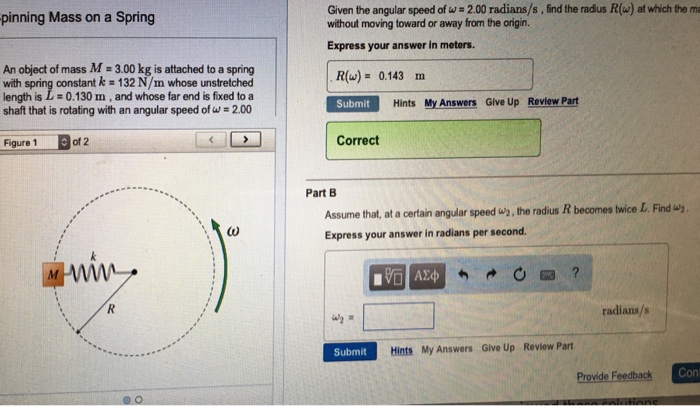The image size is (700, 406).
Task: View My Answers for Part A
Action: tap(450, 103)
